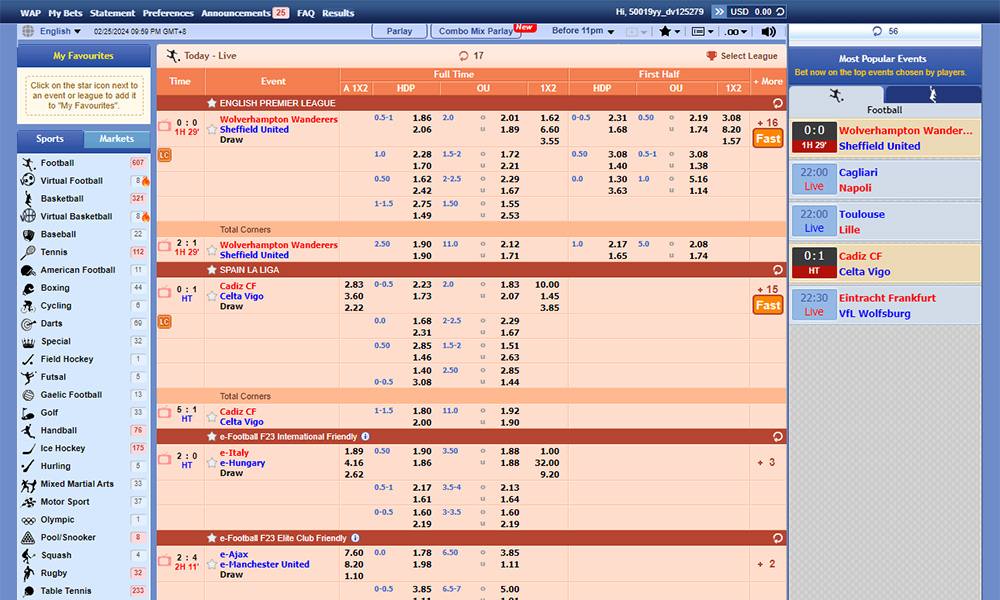Favourite the e-Italy vs e-Hungary match
Image resolution: width=1000 pixels, height=600 pixels.
click(212, 463)
